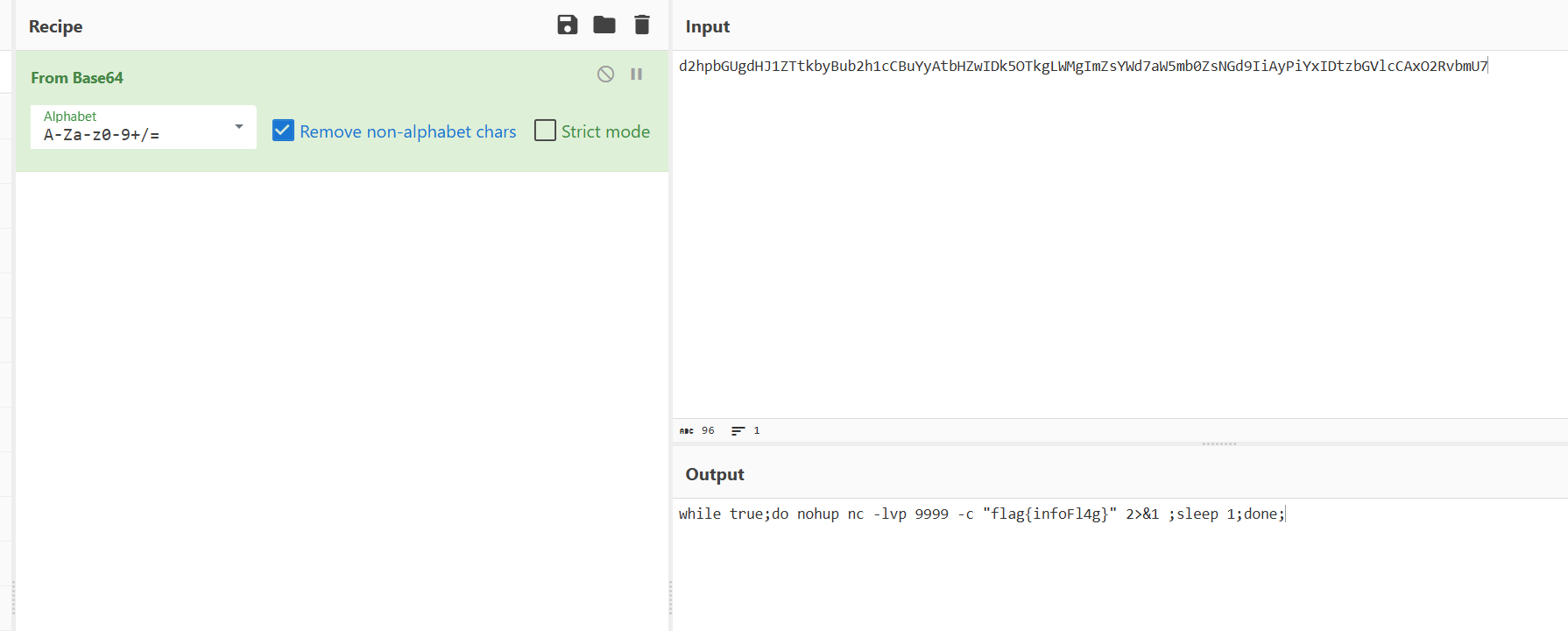The height and width of the screenshot is (631, 1568).
Task: Click the input character count 96
Action: [697, 430]
